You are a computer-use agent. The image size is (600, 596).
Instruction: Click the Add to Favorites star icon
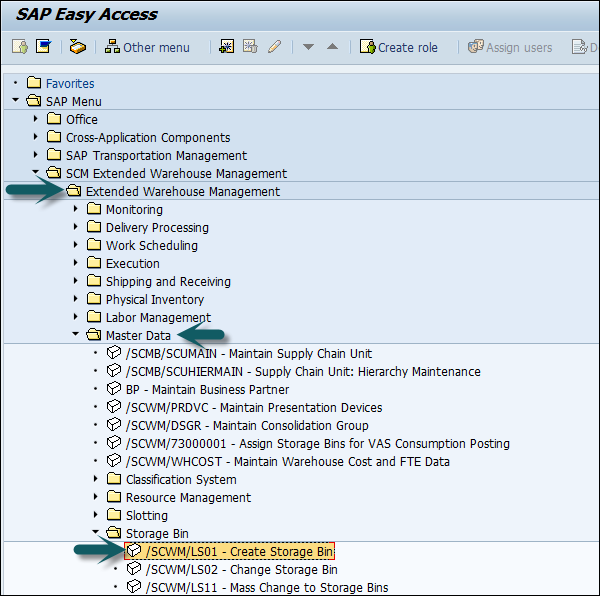point(227,47)
